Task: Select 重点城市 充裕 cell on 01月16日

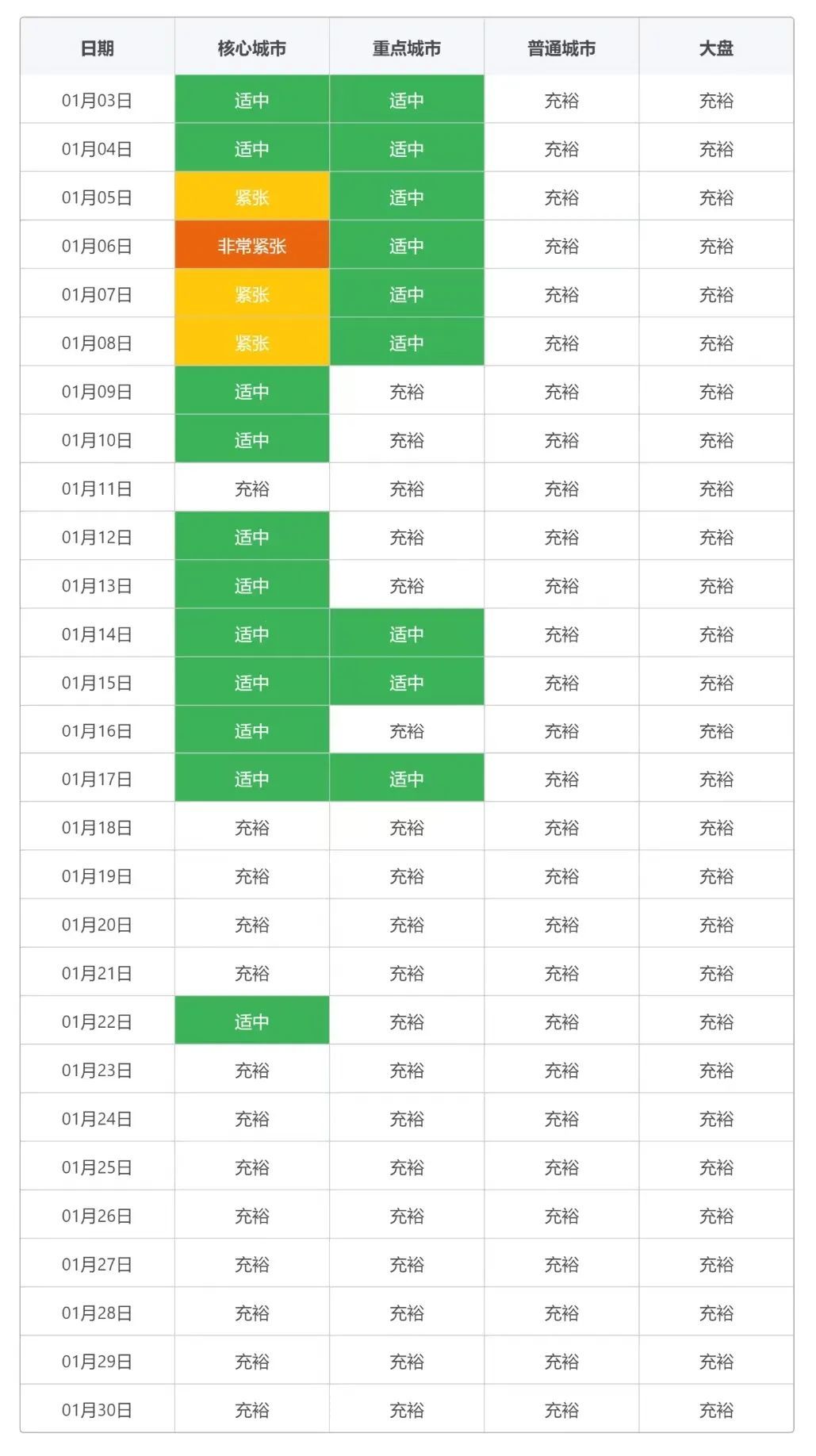Action: [x=407, y=730]
